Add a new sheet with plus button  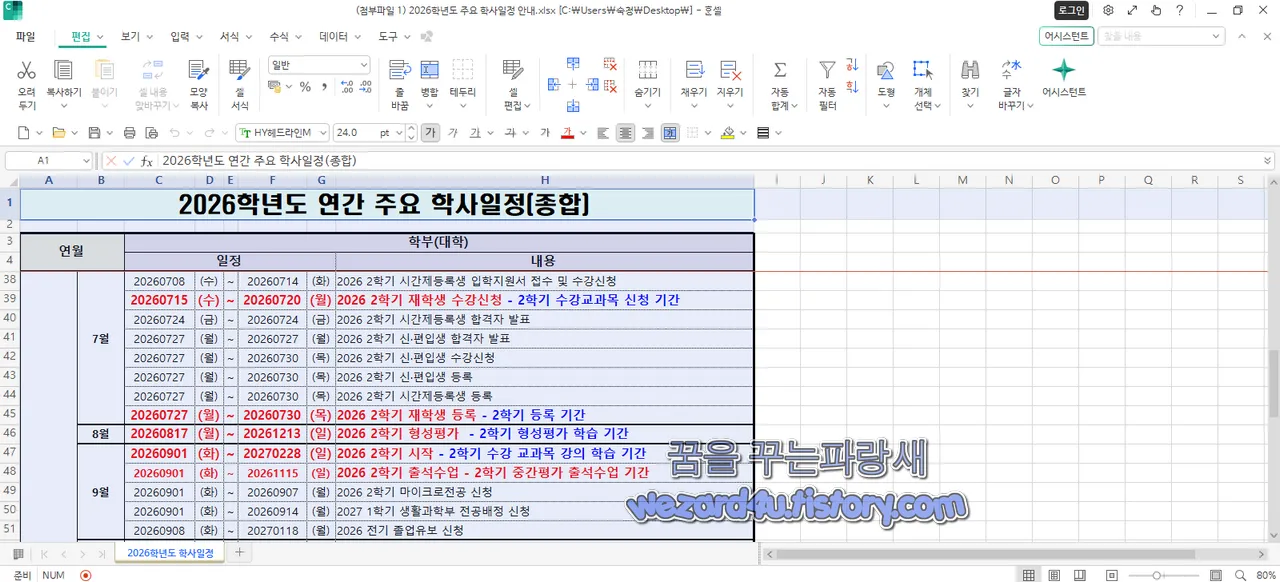pyautogui.click(x=239, y=552)
